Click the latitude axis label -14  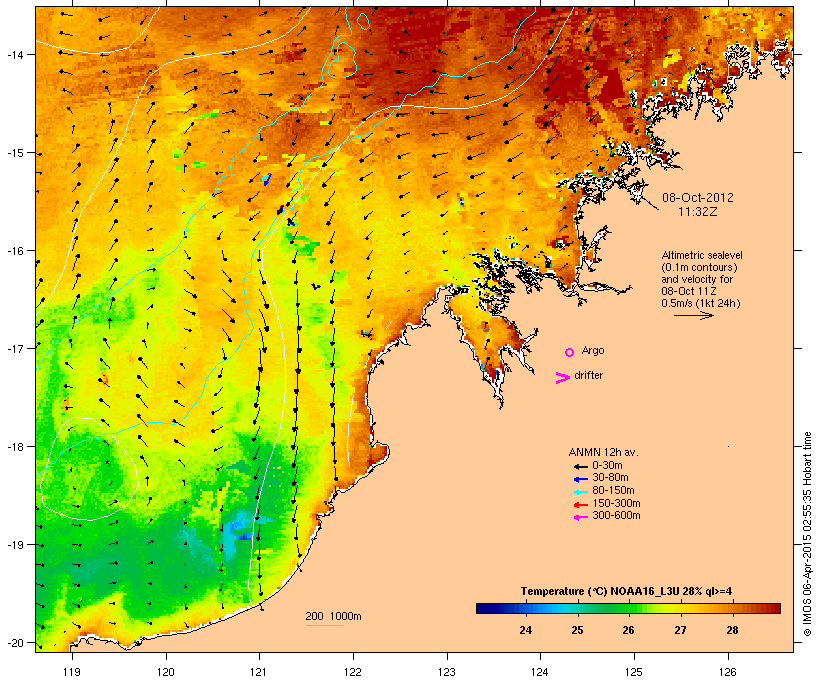(x=14, y=54)
